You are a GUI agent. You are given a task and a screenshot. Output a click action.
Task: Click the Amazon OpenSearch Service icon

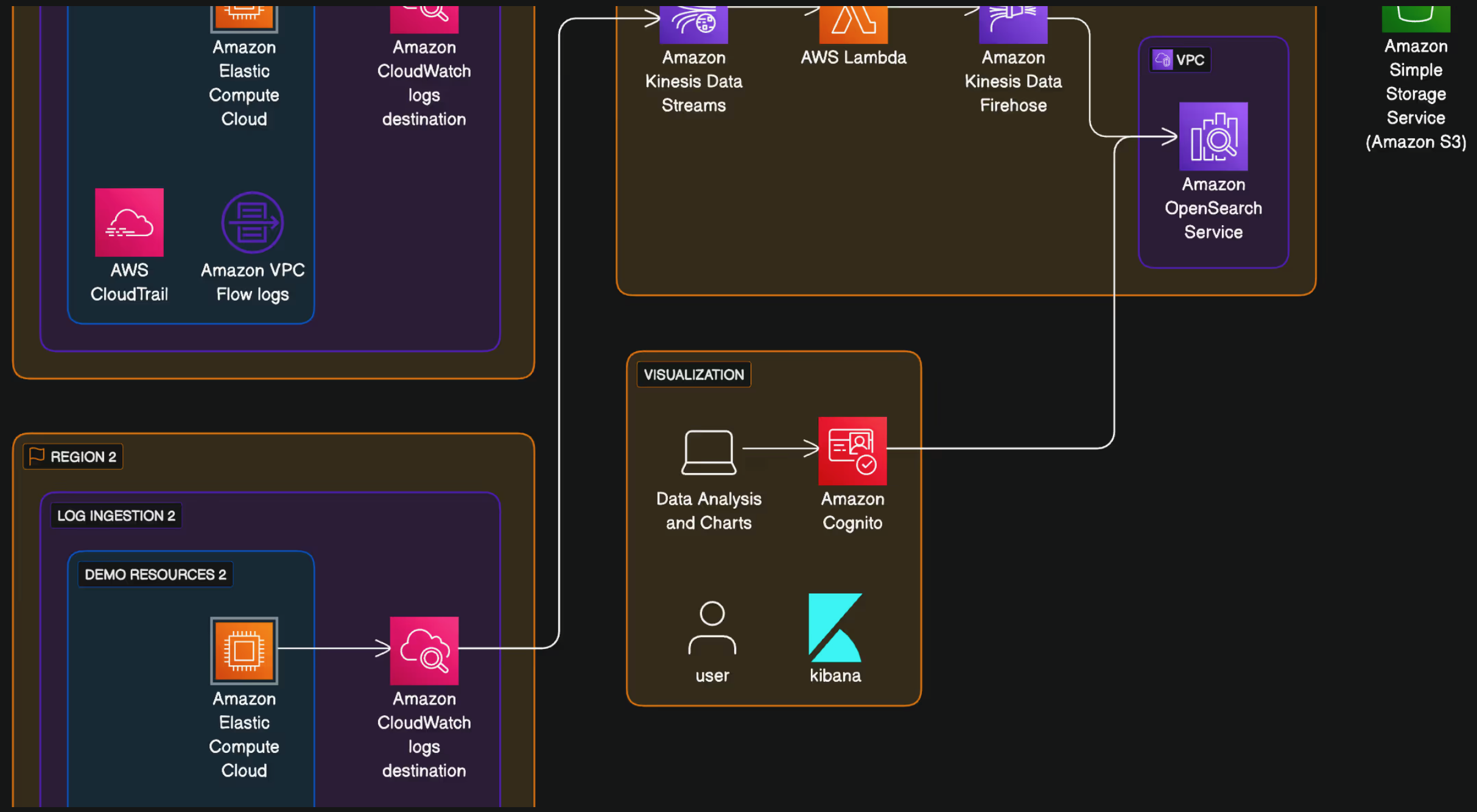(1213, 136)
